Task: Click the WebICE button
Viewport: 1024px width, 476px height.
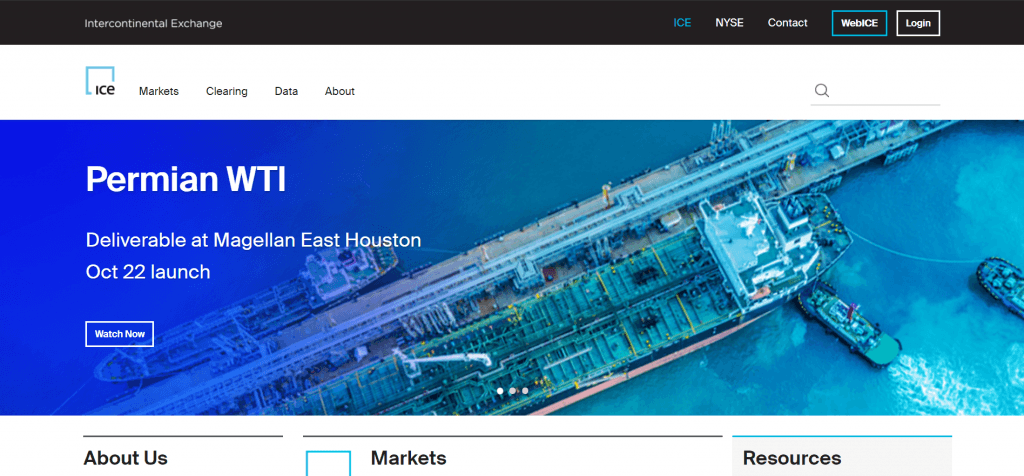Action: [859, 23]
